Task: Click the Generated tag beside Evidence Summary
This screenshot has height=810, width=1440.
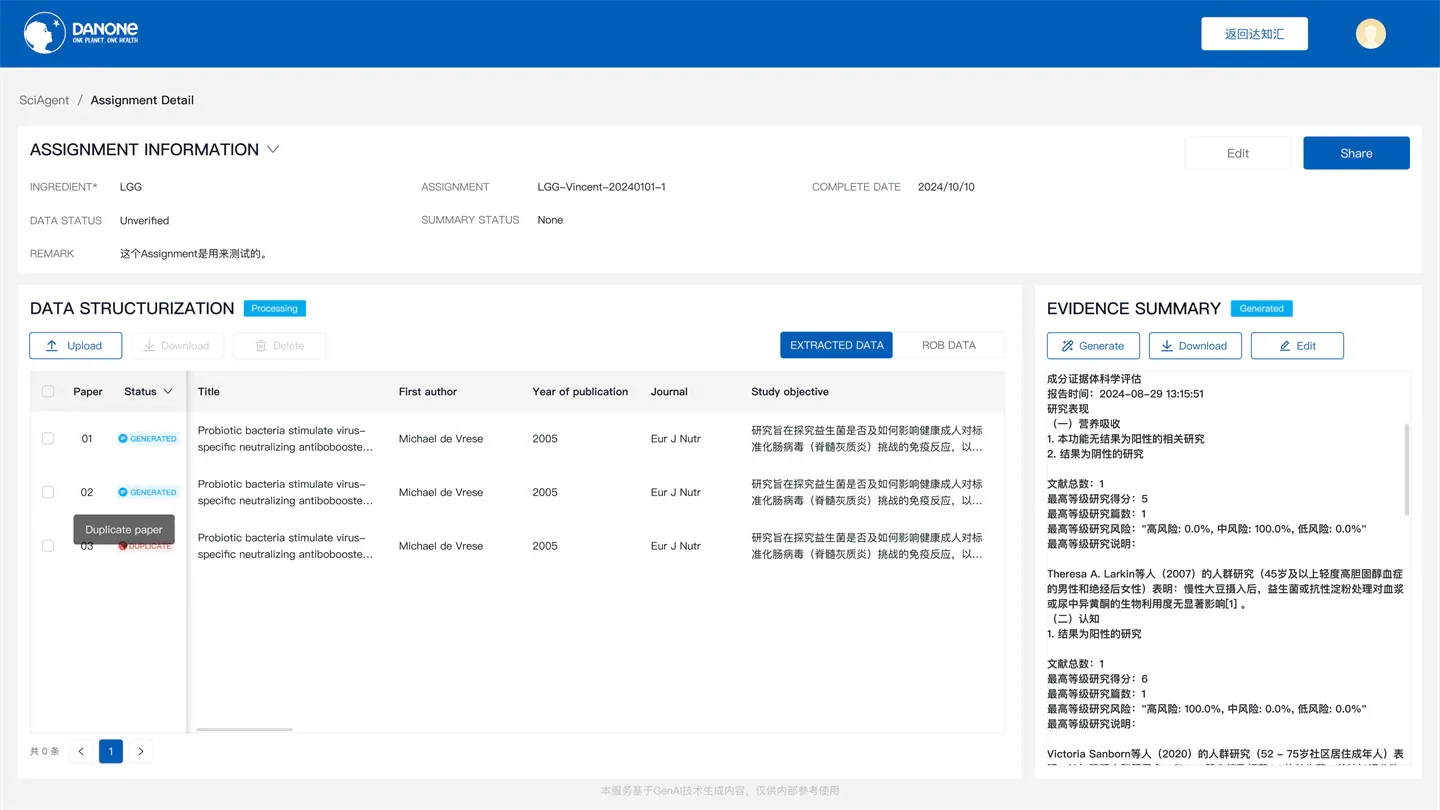Action: click(x=1262, y=309)
